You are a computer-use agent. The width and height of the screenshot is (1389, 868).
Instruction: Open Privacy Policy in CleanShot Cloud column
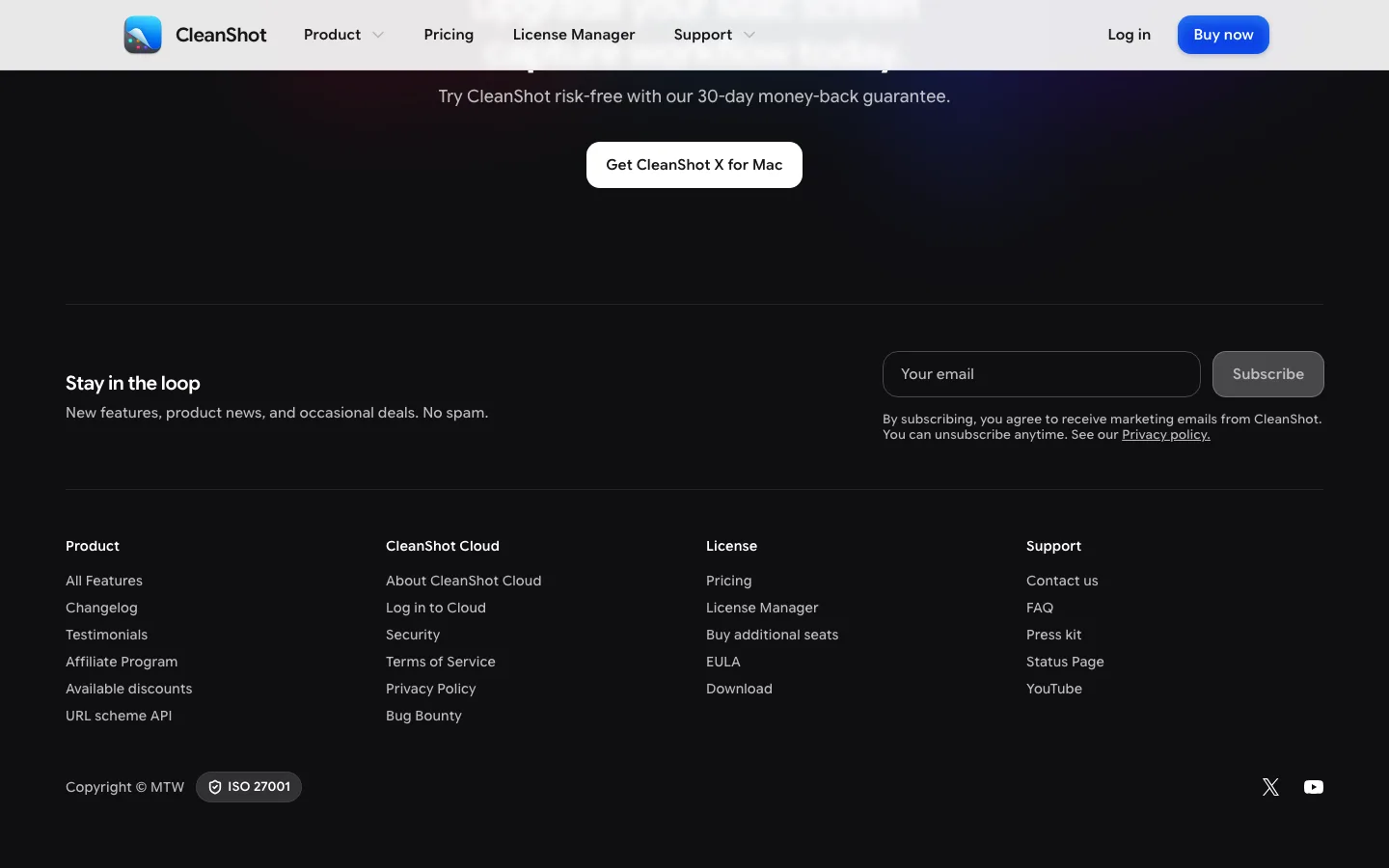click(431, 689)
